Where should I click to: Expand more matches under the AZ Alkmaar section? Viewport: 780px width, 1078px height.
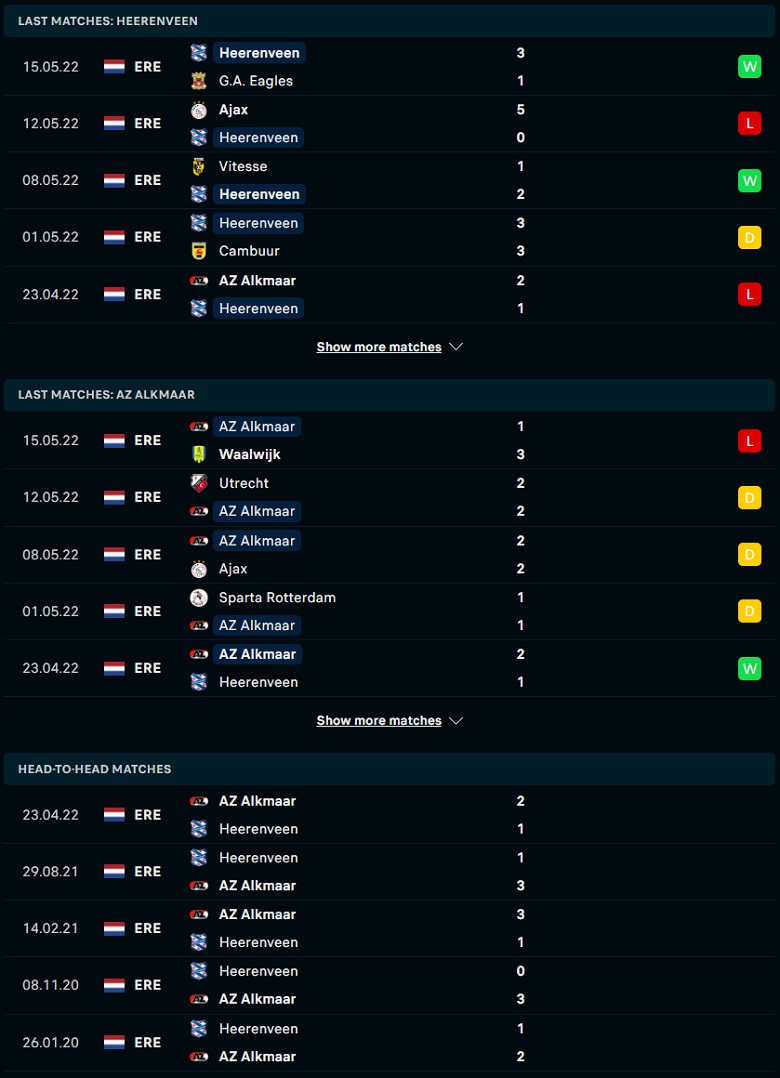pyautogui.click(x=379, y=721)
